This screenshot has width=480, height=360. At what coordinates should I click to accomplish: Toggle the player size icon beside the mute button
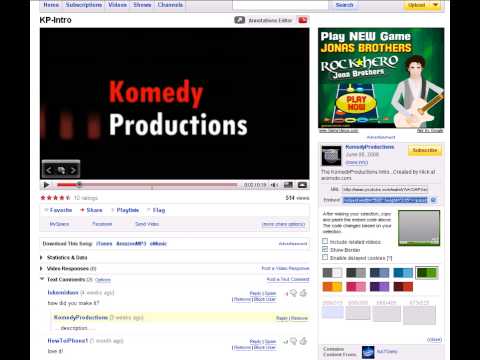pyautogui.click(x=288, y=185)
